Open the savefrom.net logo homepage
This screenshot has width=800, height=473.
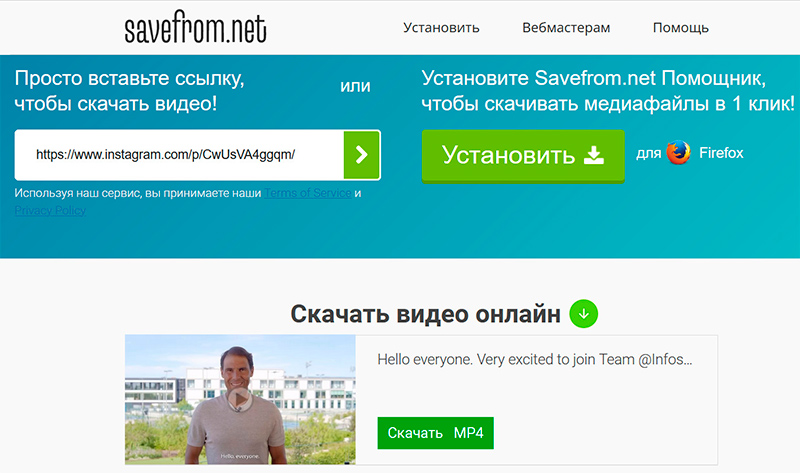pyautogui.click(x=195, y=27)
